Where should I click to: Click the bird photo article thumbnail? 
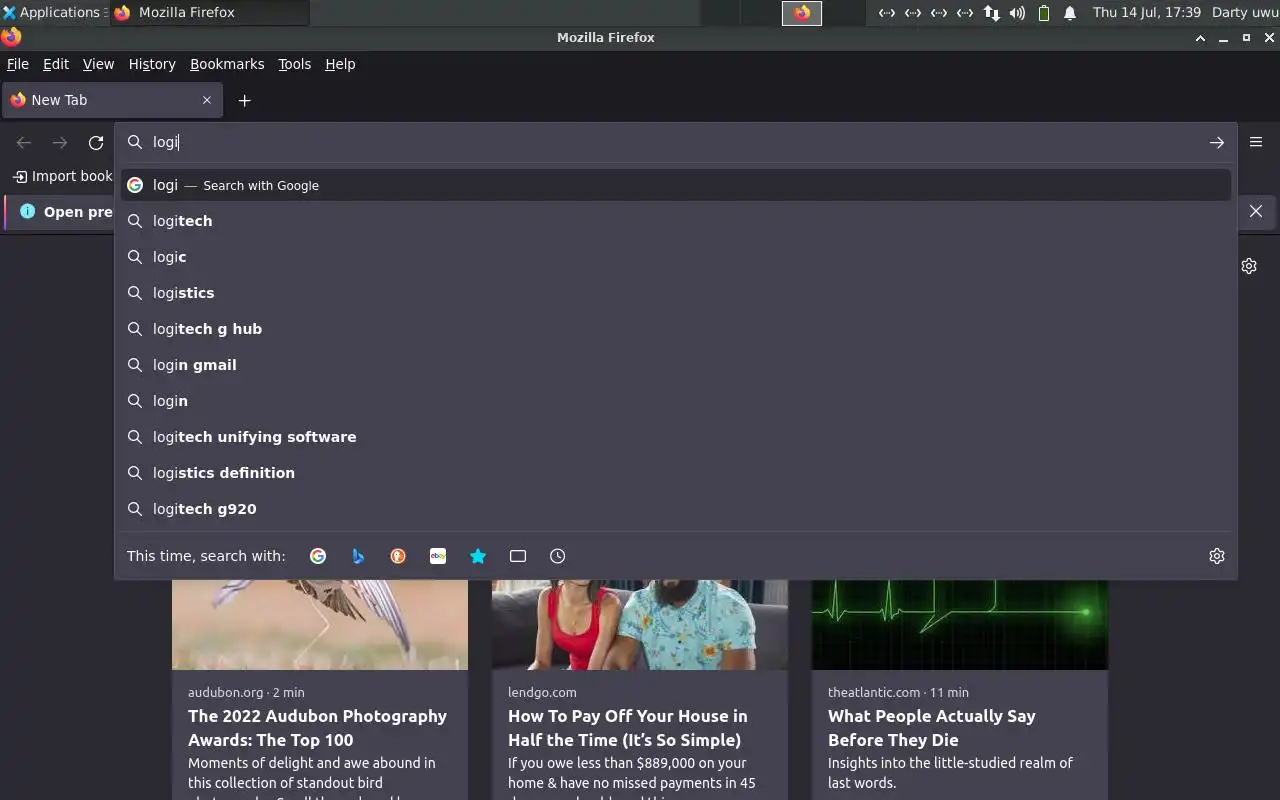[x=320, y=624]
